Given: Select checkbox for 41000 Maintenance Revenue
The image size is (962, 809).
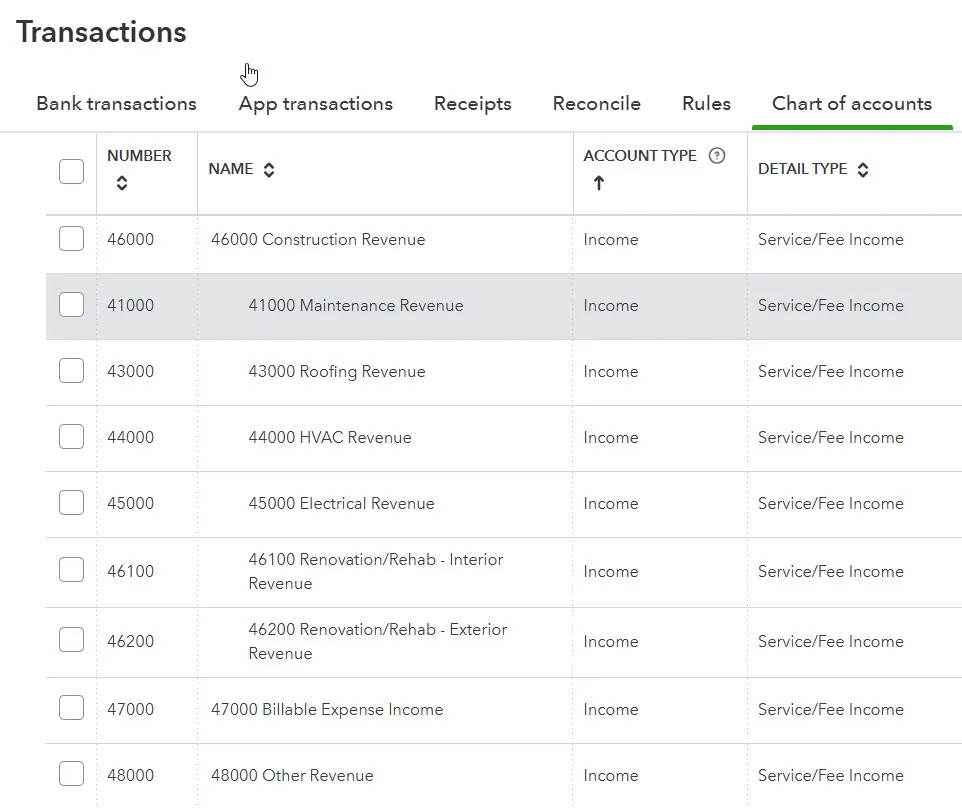Looking at the screenshot, I should (71, 305).
